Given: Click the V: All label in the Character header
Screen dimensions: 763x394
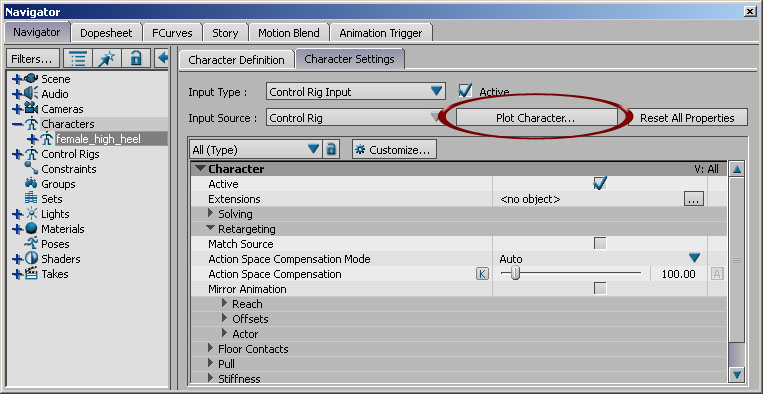Looking at the screenshot, I should (706, 169).
